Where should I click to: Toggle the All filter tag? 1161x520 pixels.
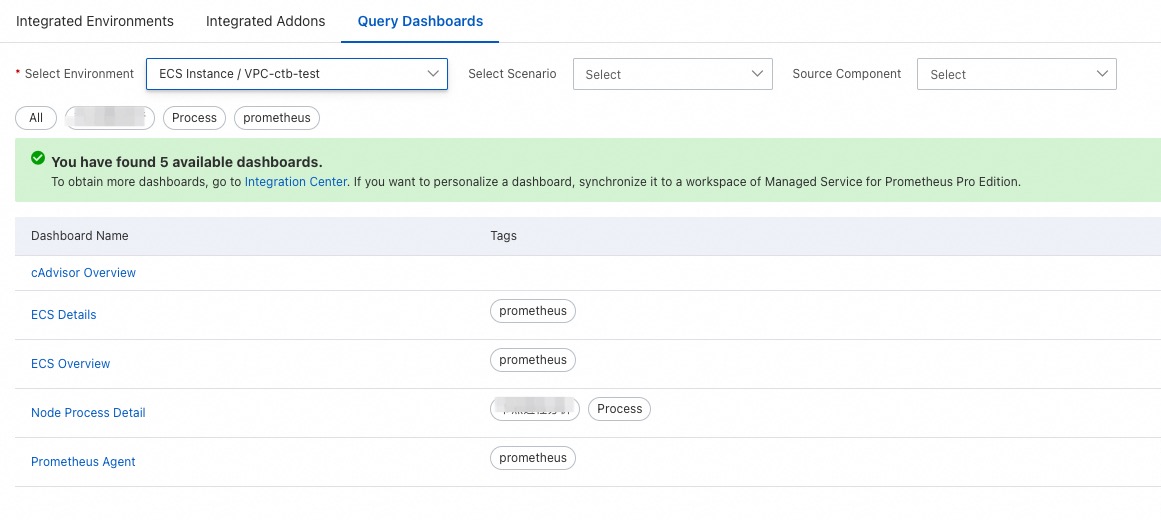[x=36, y=118]
